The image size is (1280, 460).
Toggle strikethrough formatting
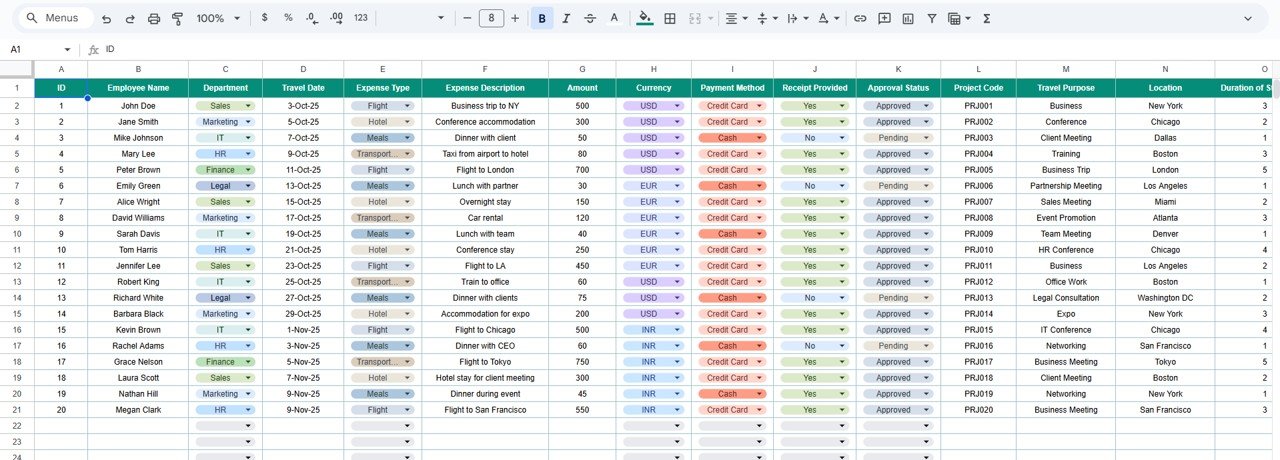click(590, 18)
